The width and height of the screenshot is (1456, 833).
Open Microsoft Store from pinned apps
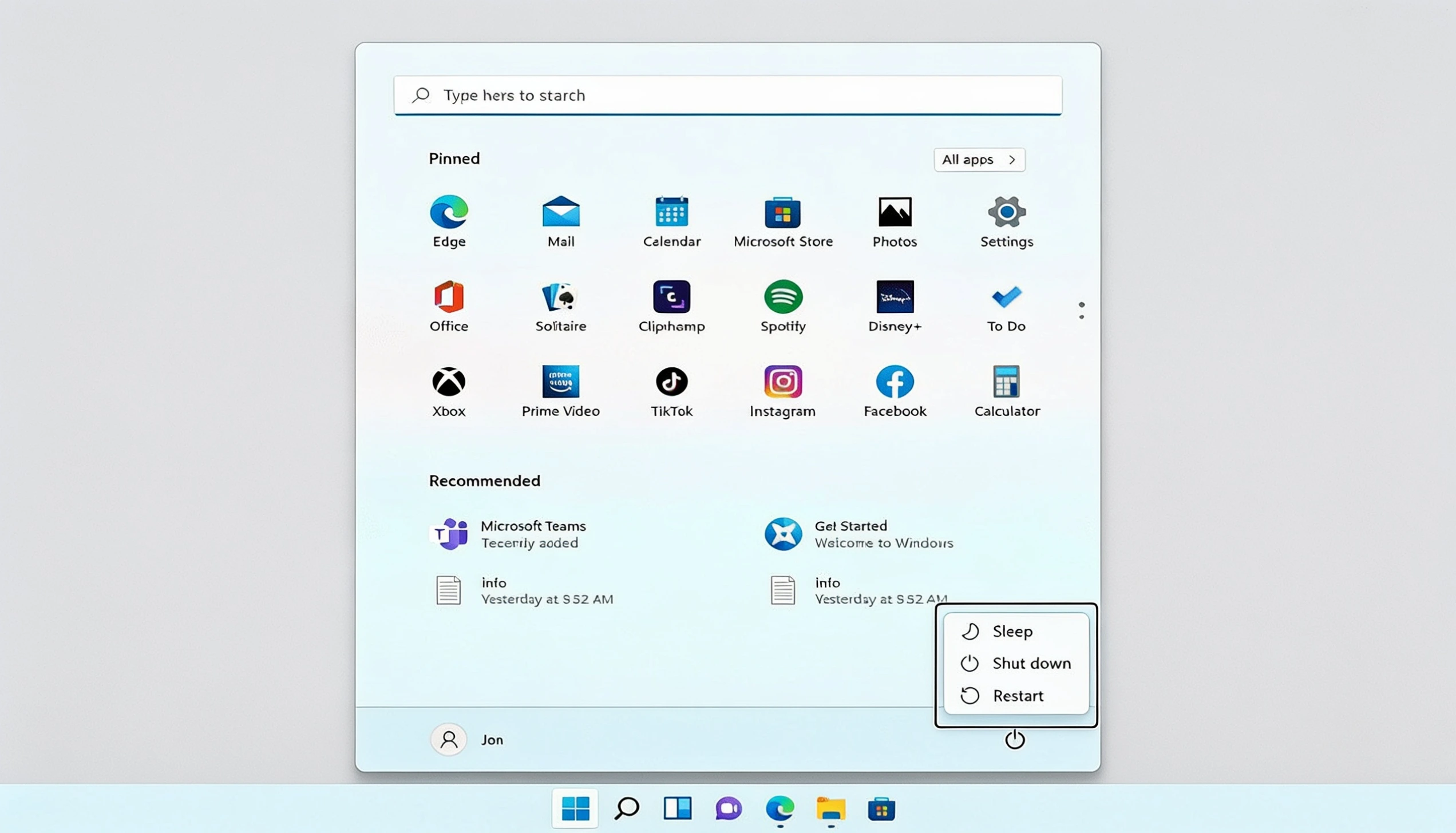[783, 221]
